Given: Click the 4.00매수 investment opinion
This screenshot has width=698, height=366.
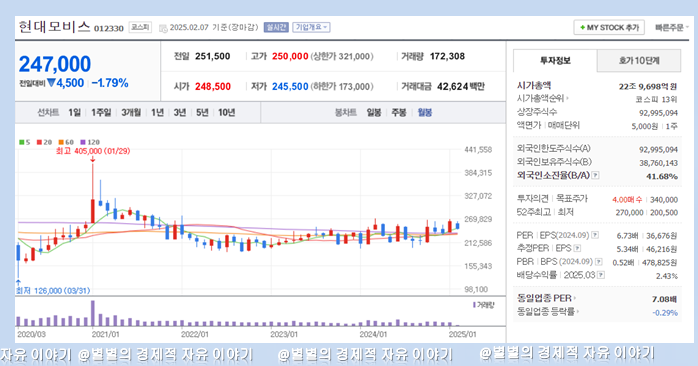Looking at the screenshot, I should [x=627, y=200].
